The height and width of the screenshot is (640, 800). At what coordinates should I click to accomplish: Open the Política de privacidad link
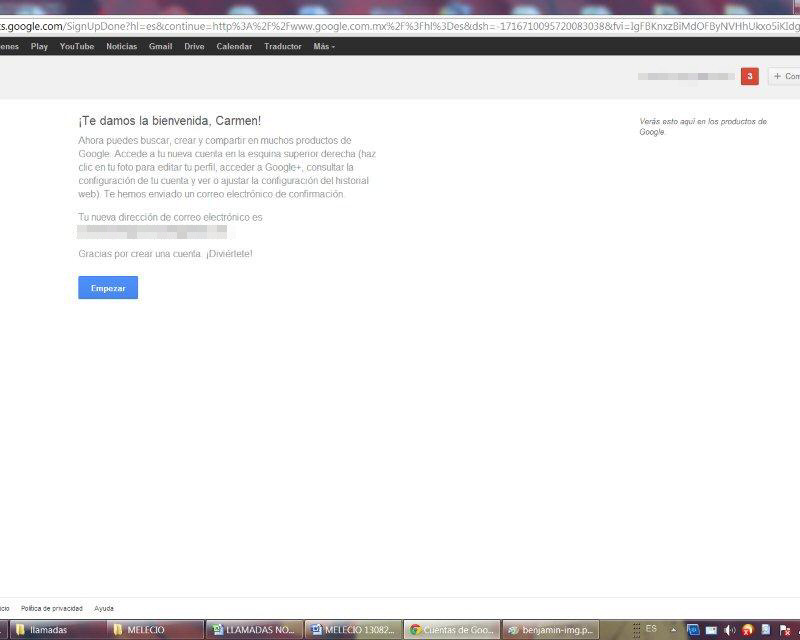52,608
